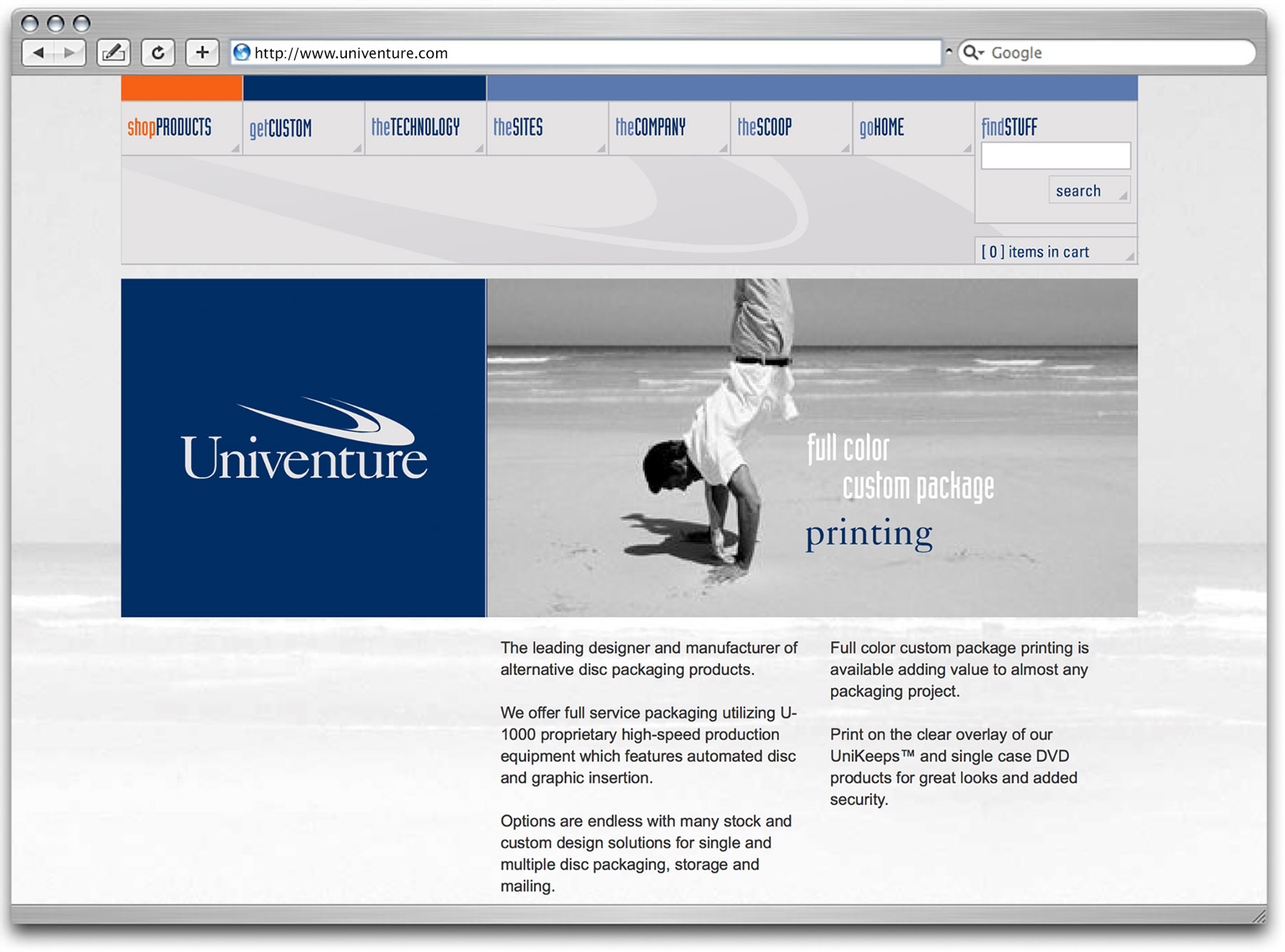The width and height of the screenshot is (1285, 952).
Task: Click the edit pencil toolbar icon
Action: (x=114, y=53)
